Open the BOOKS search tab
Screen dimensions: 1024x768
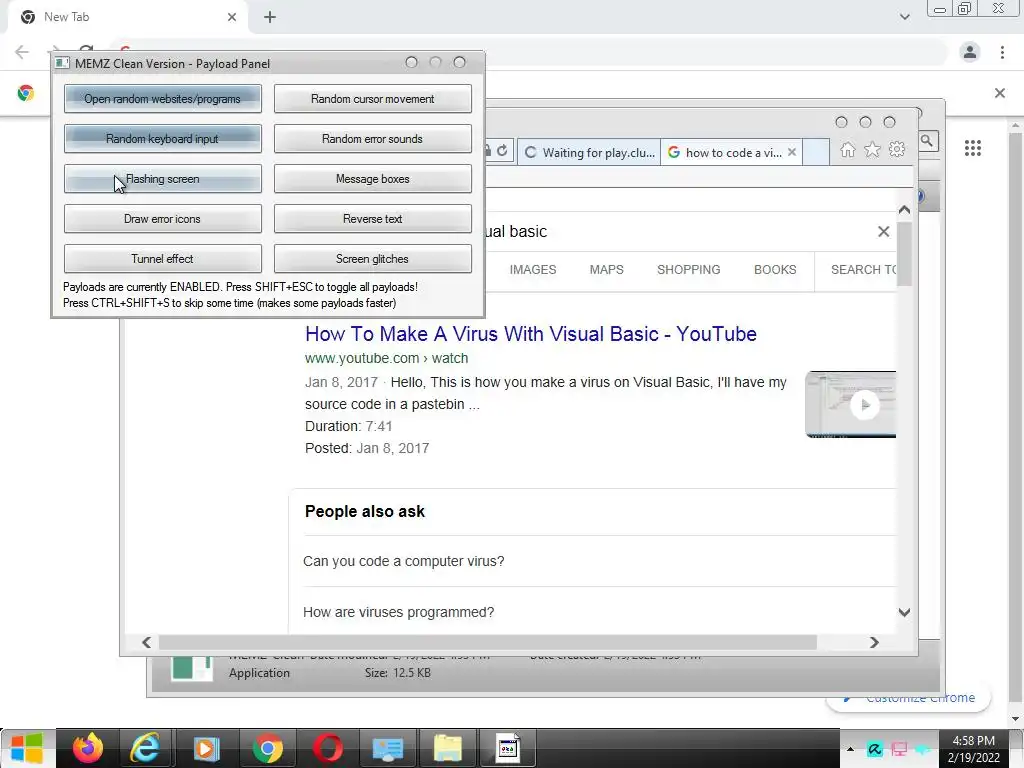click(775, 270)
